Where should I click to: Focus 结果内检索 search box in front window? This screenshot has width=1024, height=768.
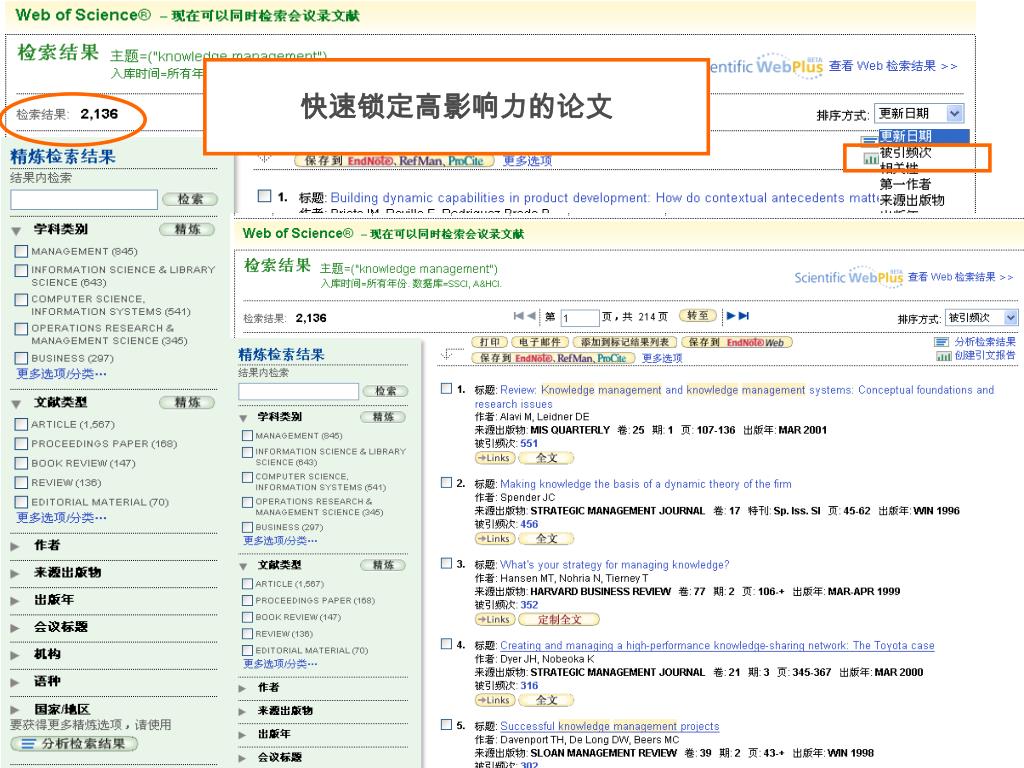tap(298, 391)
